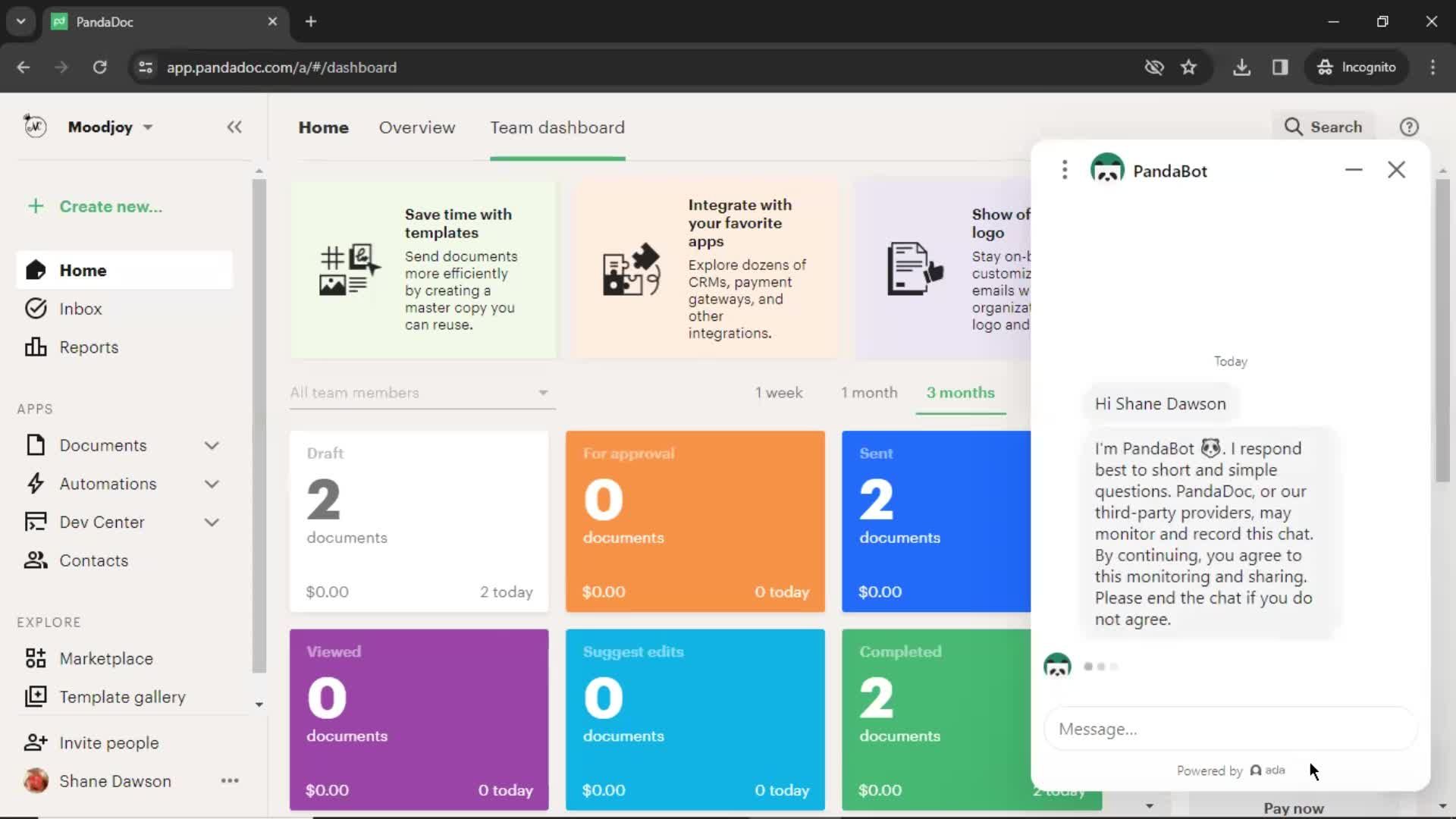Image resolution: width=1456 pixels, height=819 pixels.
Task: Open the Reports bar-chart icon
Action: click(36, 347)
